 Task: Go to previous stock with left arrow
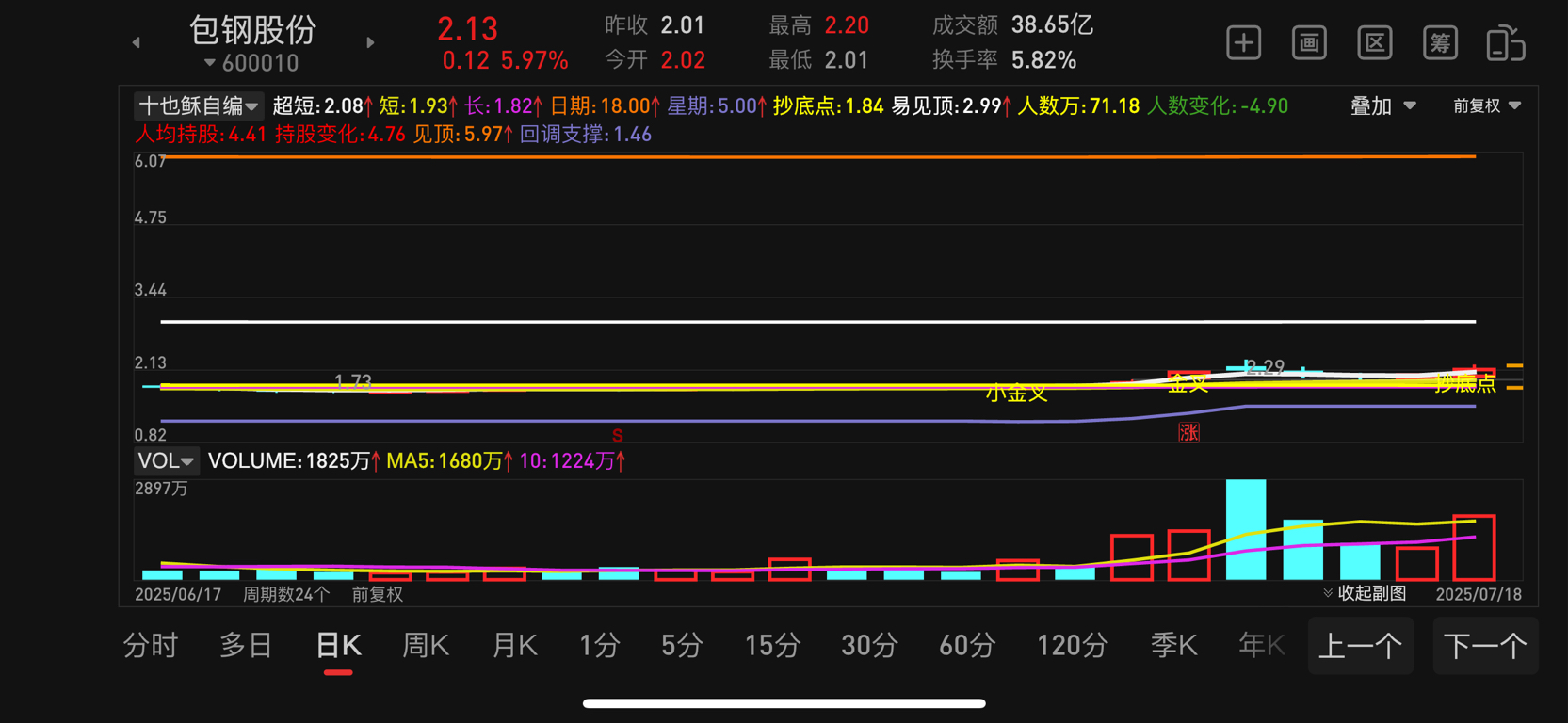137,42
